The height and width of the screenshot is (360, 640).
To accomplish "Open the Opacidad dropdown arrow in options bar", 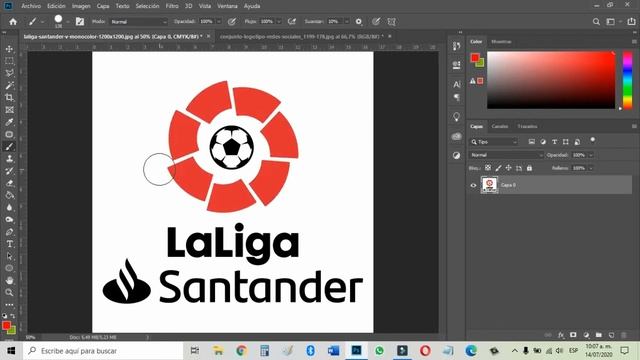I will pyautogui.click(x=219, y=22).
